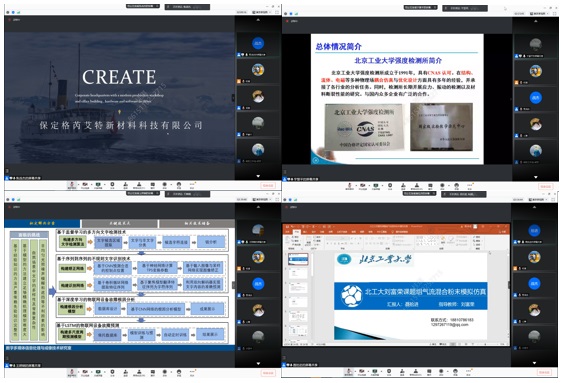Click the red end meeting button under CNAS slide

[x=546, y=186]
